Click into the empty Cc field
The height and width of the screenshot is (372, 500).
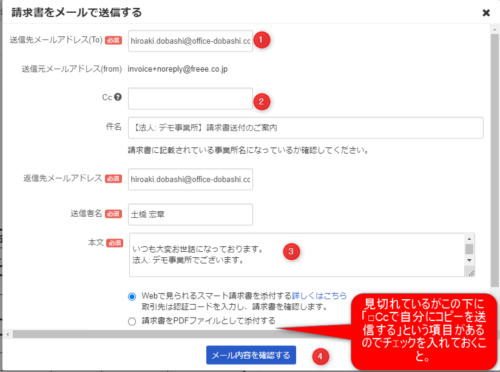click(x=190, y=99)
